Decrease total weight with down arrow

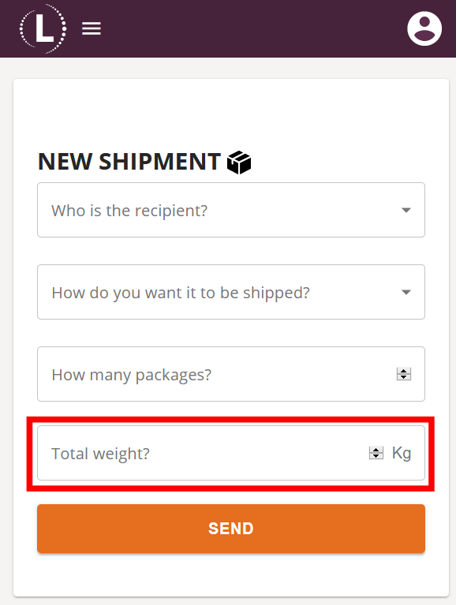(376, 456)
